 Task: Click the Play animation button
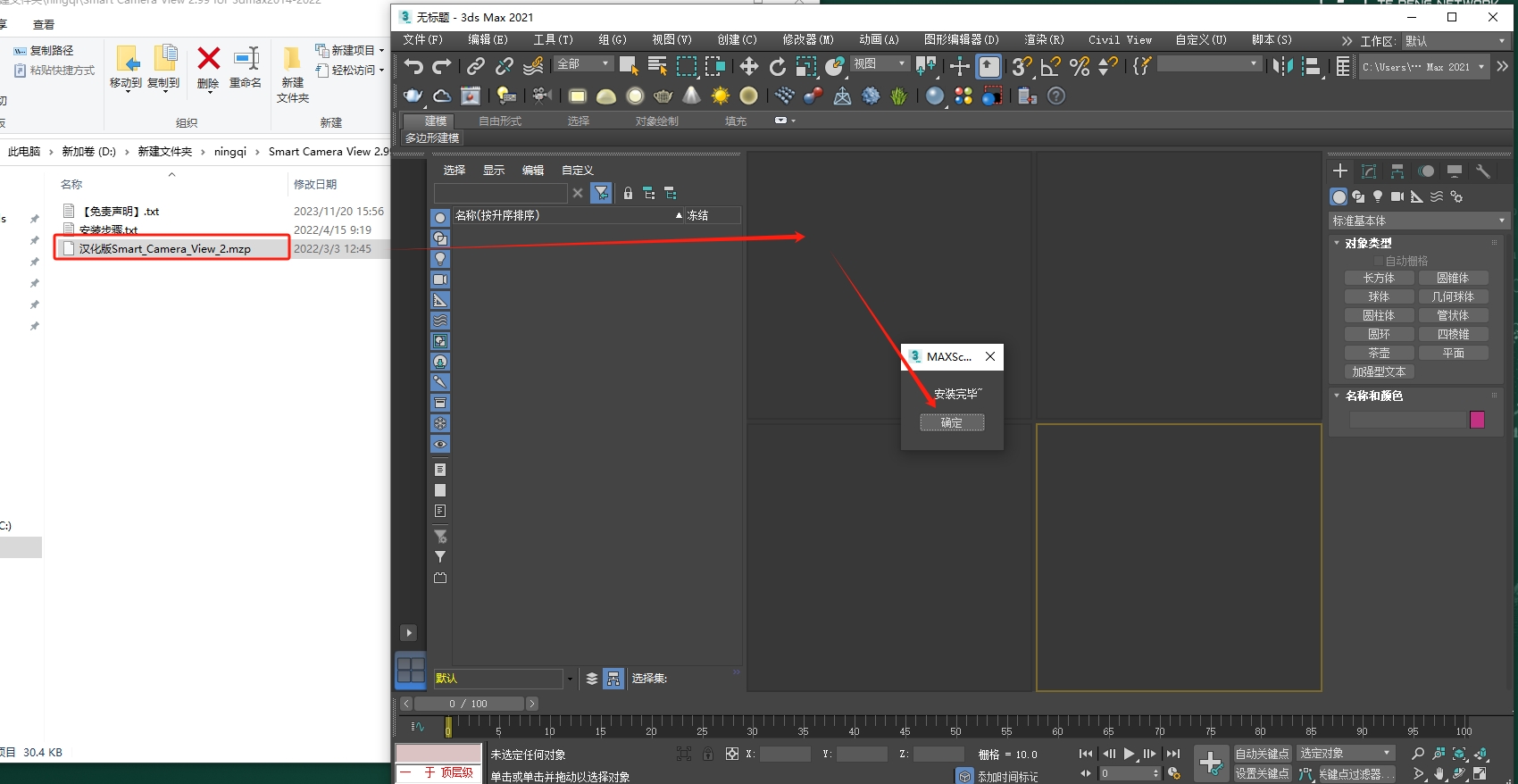click(x=1129, y=755)
